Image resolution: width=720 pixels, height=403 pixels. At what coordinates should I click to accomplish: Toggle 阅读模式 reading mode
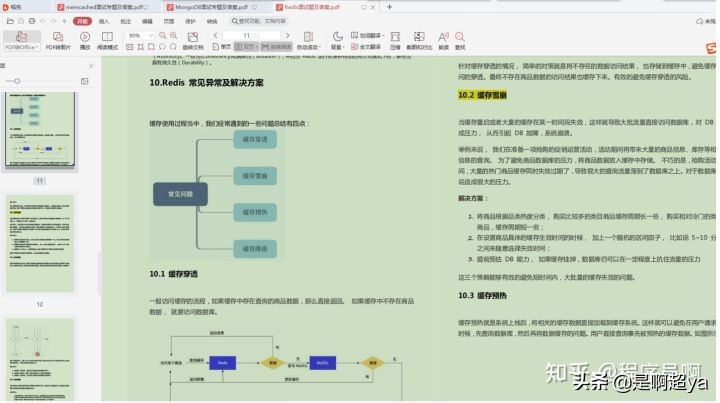[107, 40]
